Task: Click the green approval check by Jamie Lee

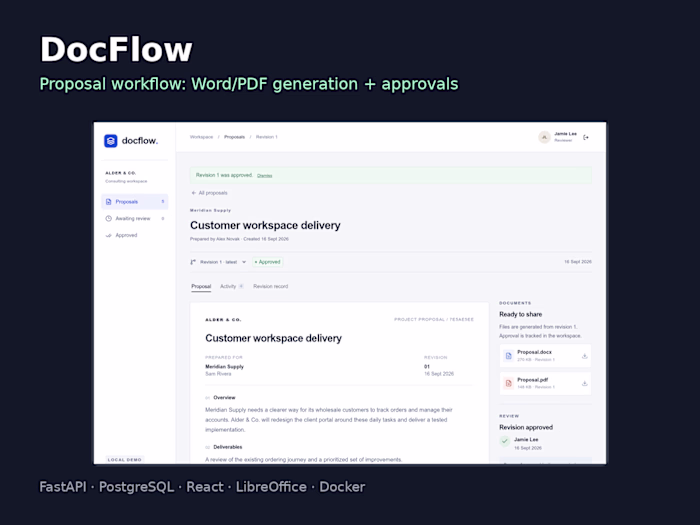Action: tap(504, 441)
